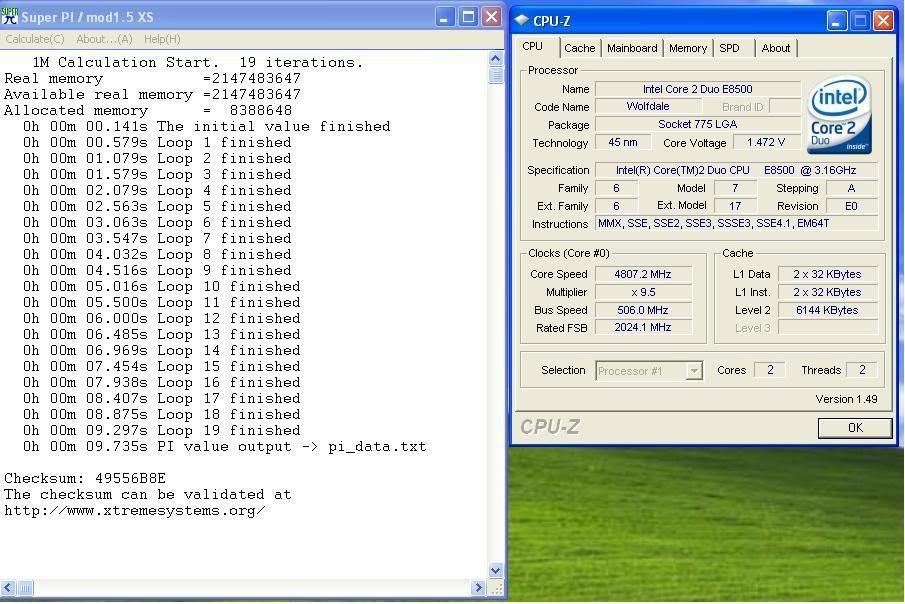Close the CPU-Z window
This screenshot has height=604, width=905.
(x=882, y=20)
